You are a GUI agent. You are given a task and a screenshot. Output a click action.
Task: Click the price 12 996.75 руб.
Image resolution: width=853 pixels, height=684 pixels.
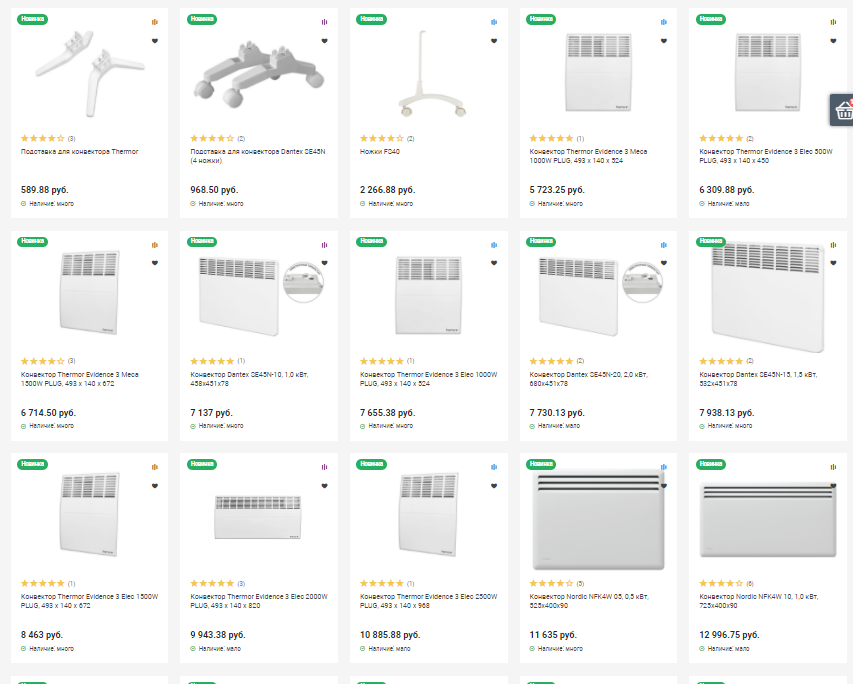point(729,635)
